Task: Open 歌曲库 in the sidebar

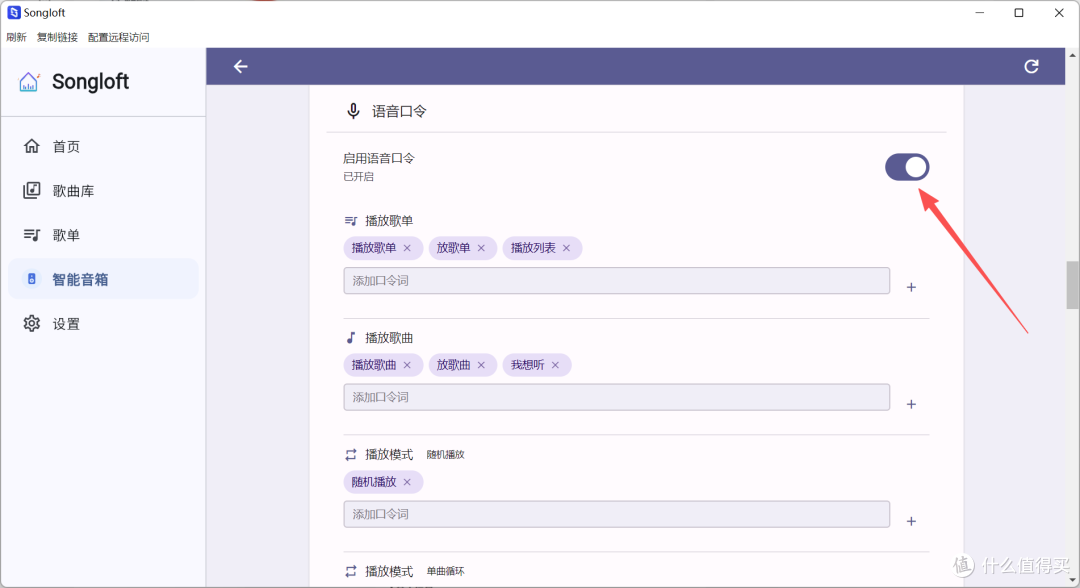Action: pos(103,191)
